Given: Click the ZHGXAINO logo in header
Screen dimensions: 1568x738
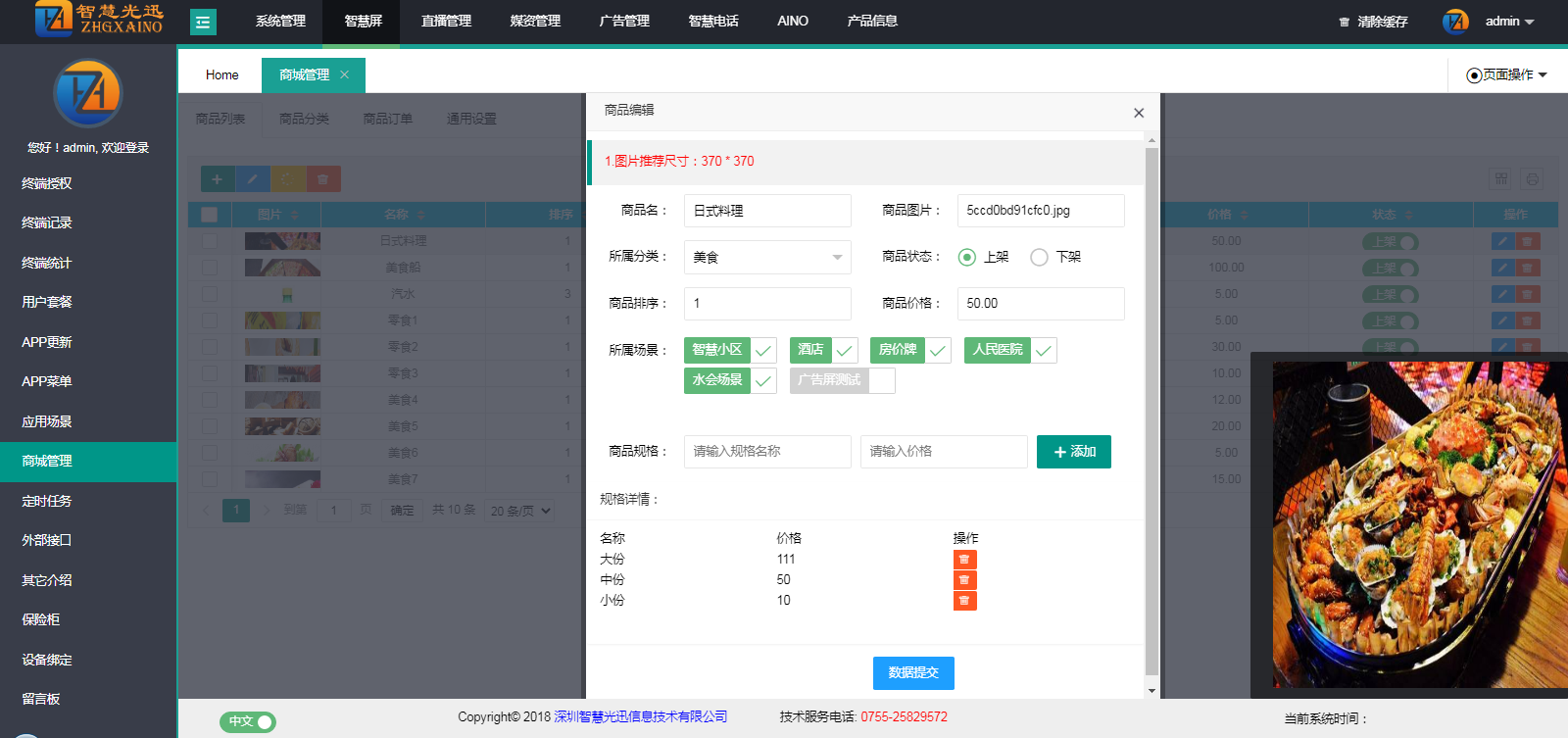Looking at the screenshot, I should 98,20.
